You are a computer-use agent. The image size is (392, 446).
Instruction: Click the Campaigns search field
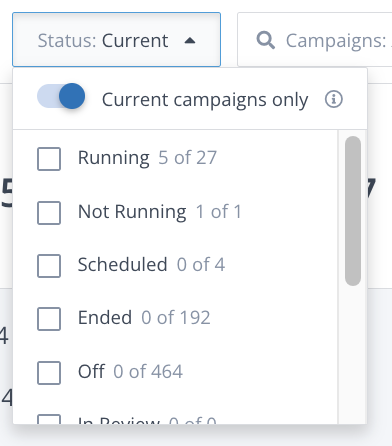pyautogui.click(x=315, y=40)
